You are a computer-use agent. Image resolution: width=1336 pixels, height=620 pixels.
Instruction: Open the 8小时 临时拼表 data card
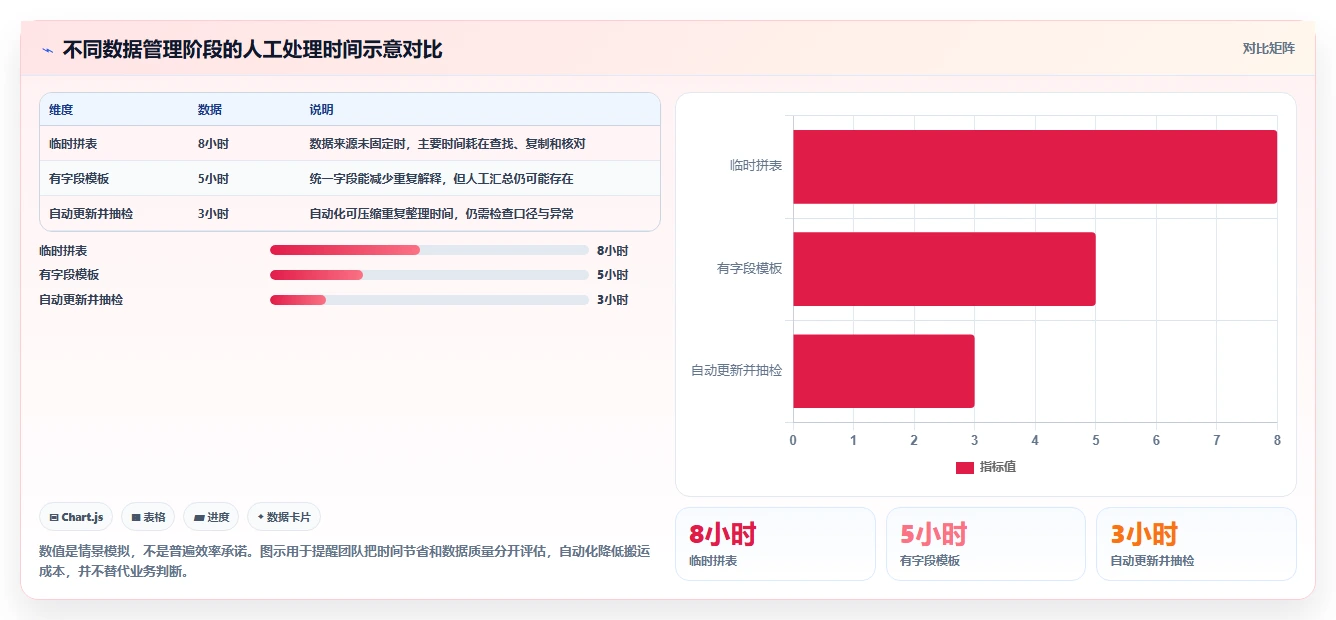pos(775,544)
